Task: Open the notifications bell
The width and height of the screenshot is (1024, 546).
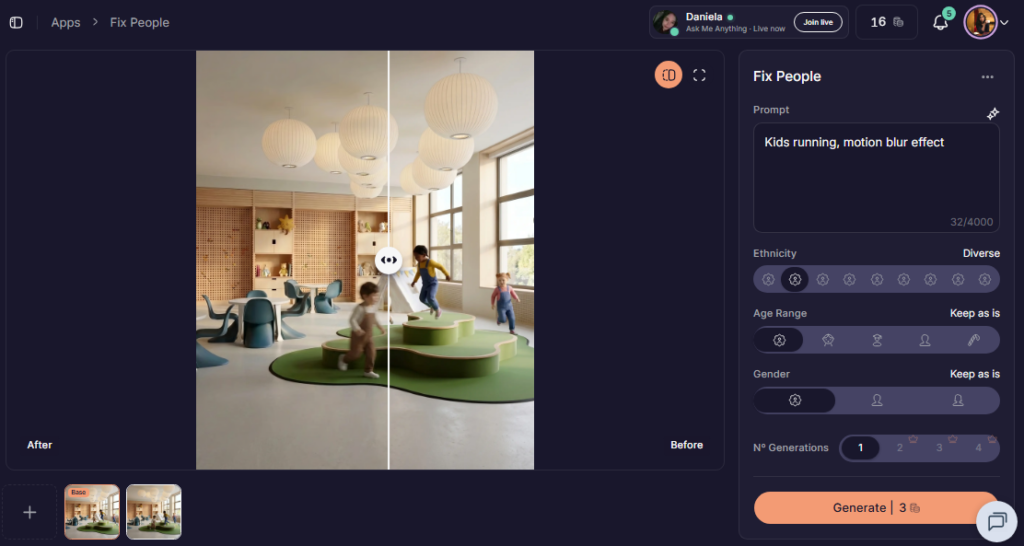Action: pyautogui.click(x=940, y=22)
